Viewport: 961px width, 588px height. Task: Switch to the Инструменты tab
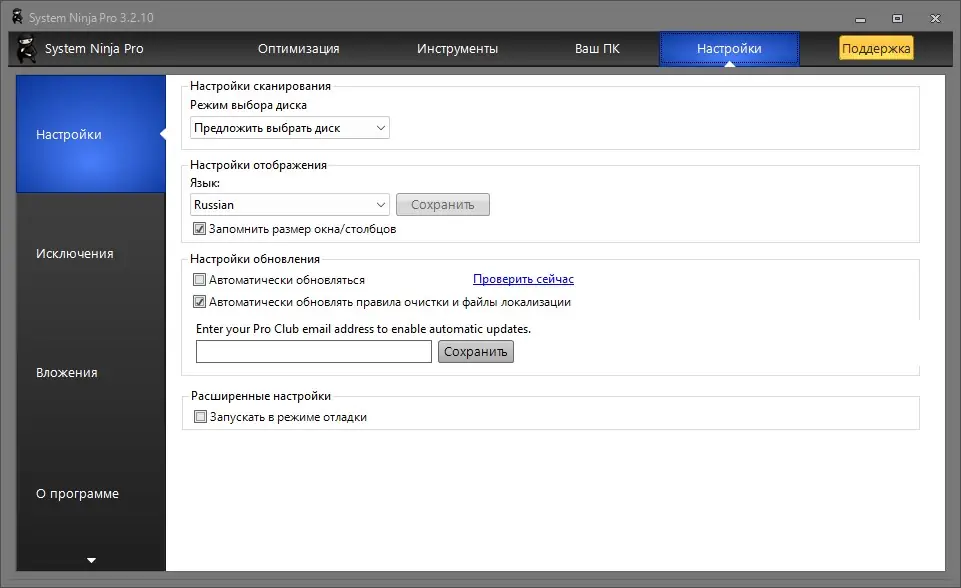click(x=458, y=48)
